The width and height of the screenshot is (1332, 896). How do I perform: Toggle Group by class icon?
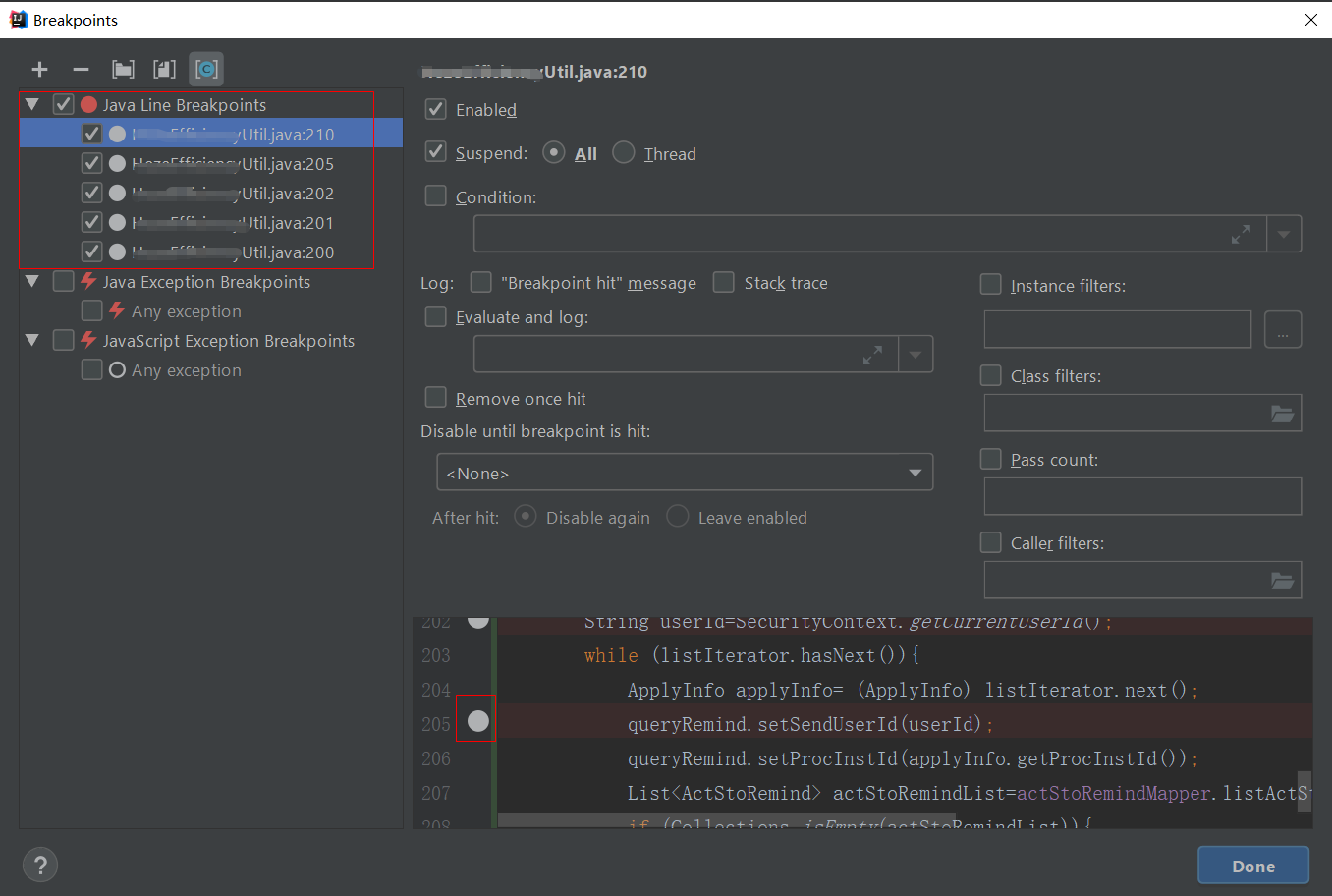(206, 70)
